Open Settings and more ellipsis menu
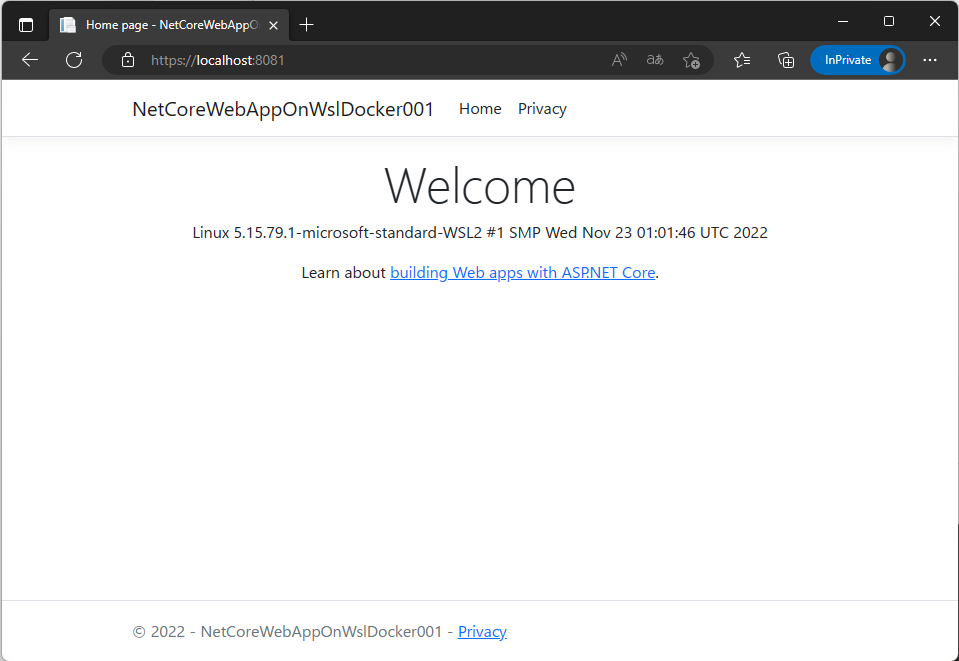959x661 pixels. coord(930,60)
